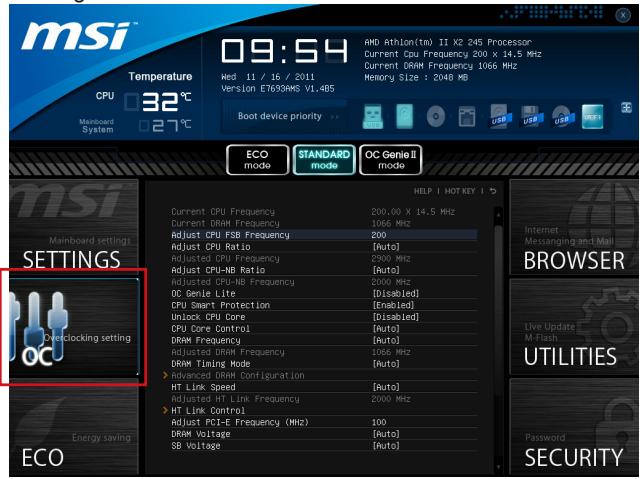Screen dimensions: 640x479
Task: Open the SETTINGS mainboard settings panel
Action: point(74,226)
